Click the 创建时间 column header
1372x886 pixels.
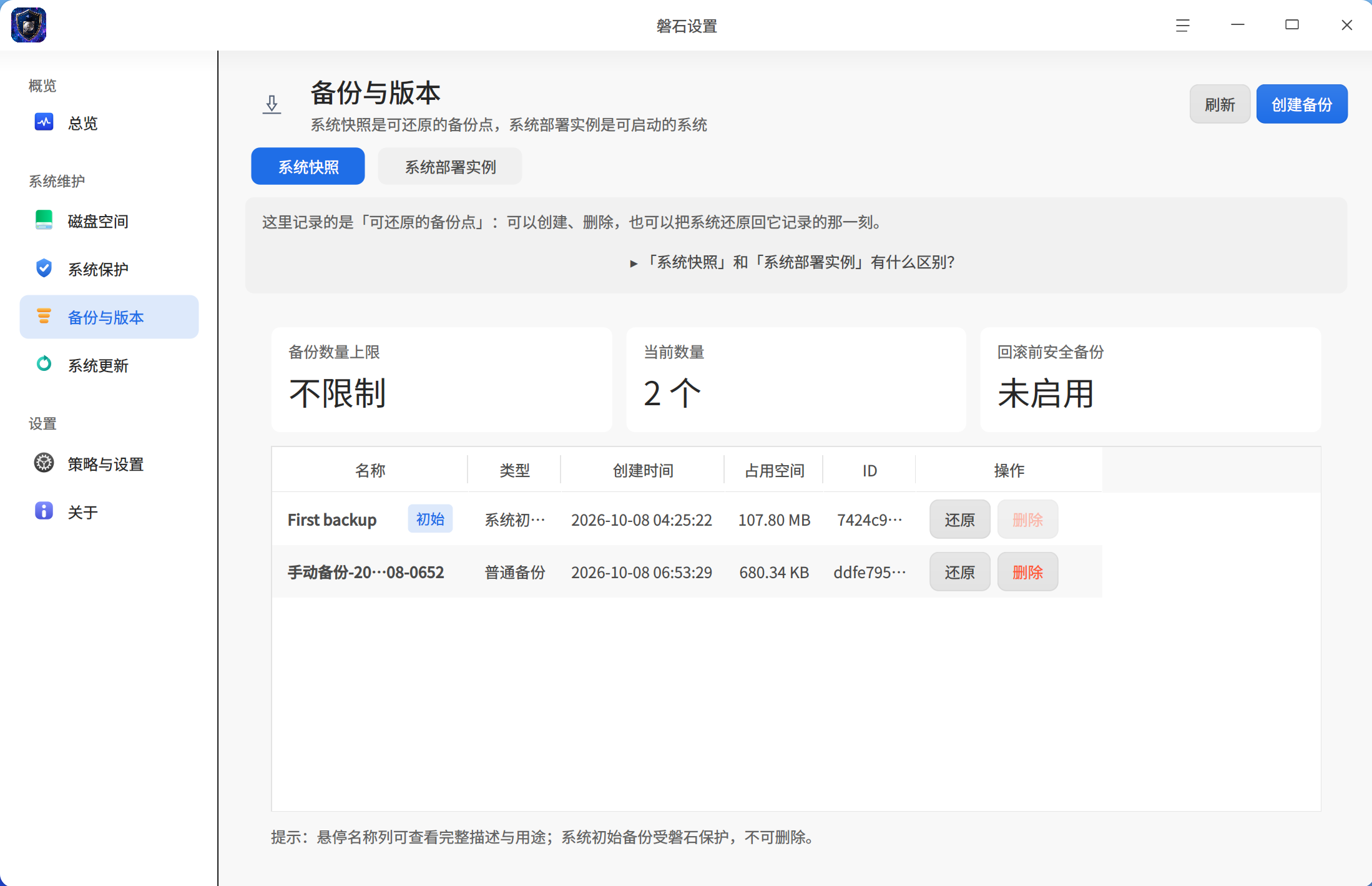tap(643, 470)
